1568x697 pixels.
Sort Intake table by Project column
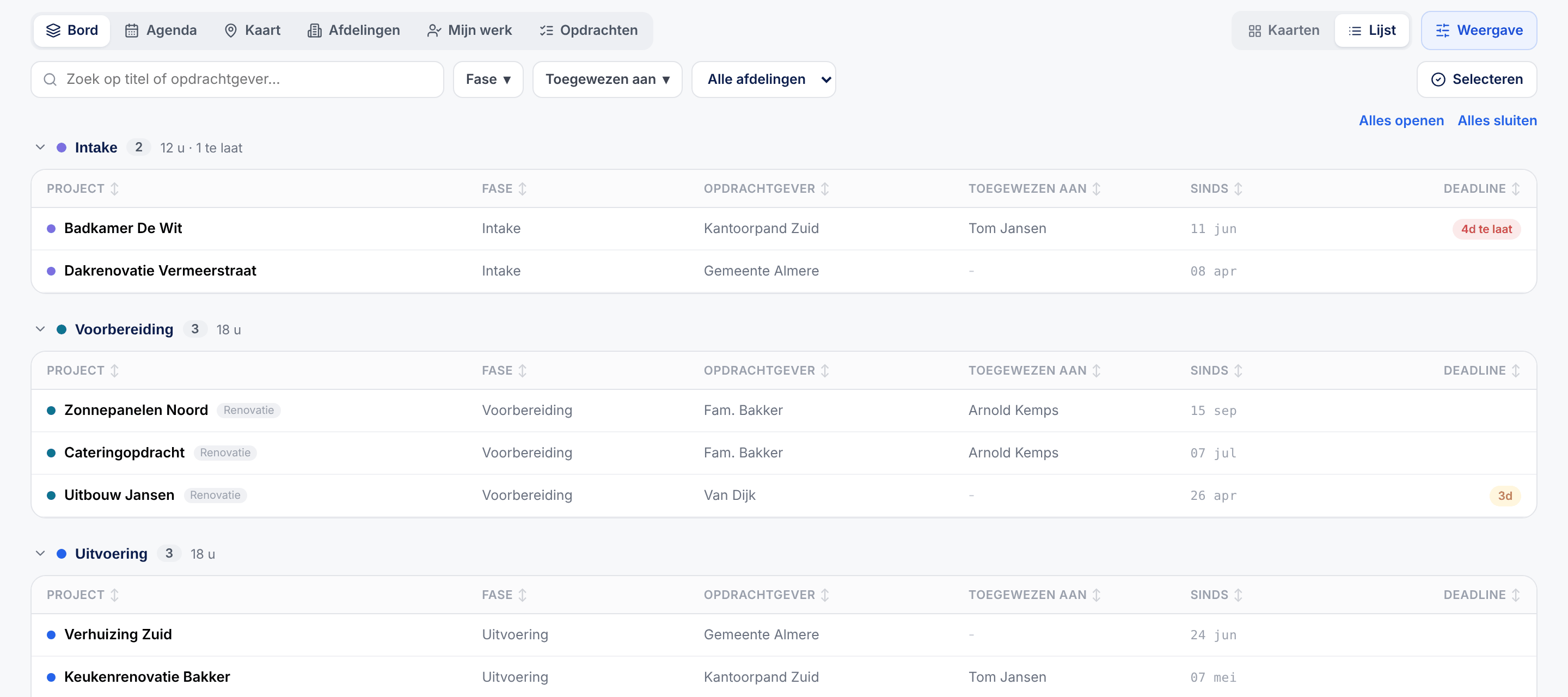tap(82, 189)
